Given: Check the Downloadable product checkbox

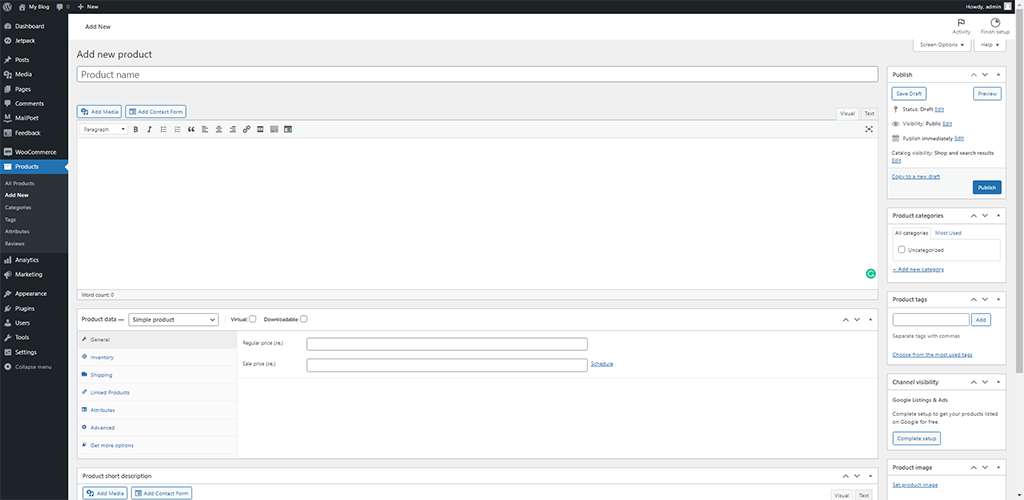Looking at the screenshot, I should (304, 319).
